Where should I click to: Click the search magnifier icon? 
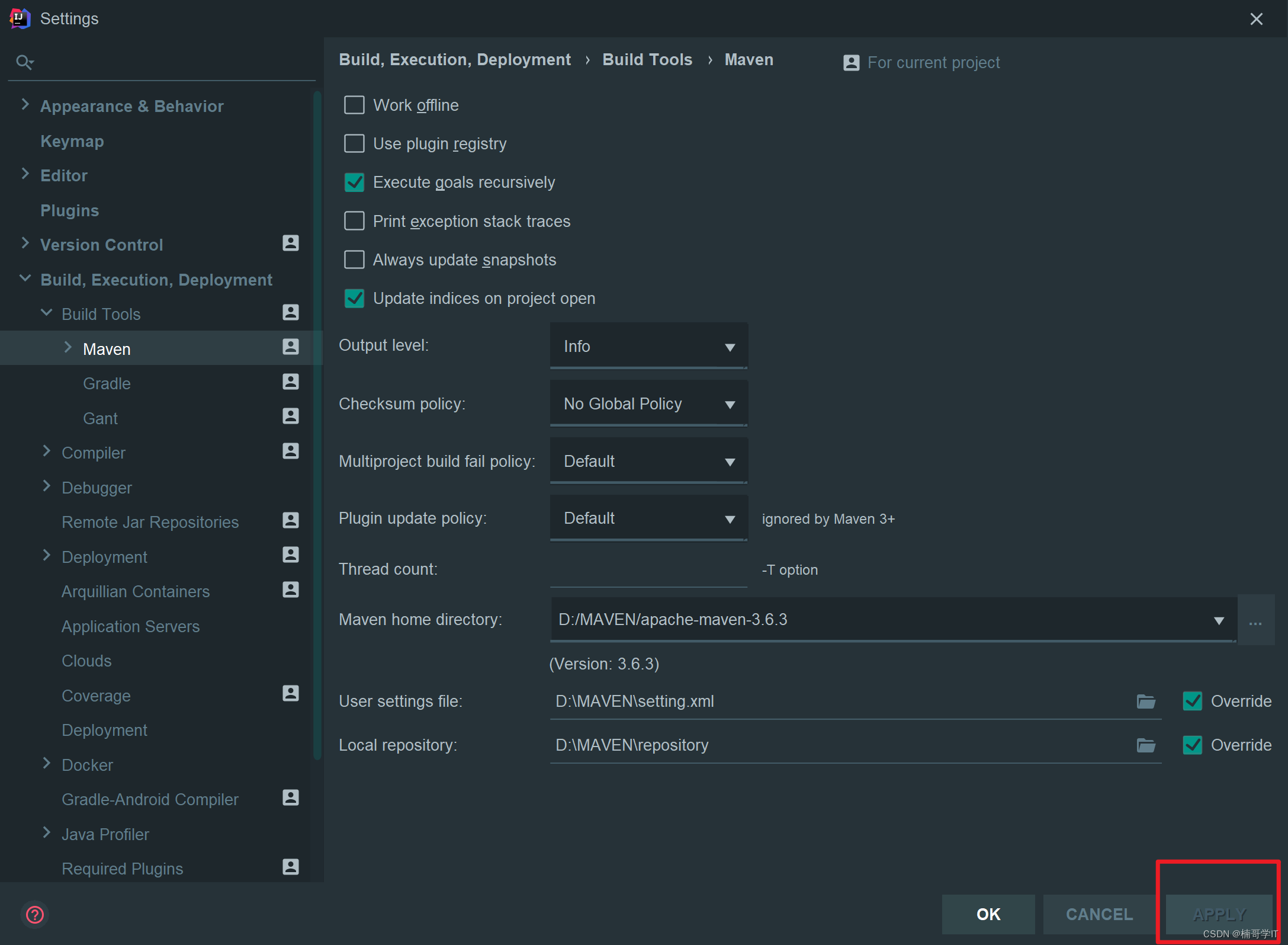click(x=24, y=62)
